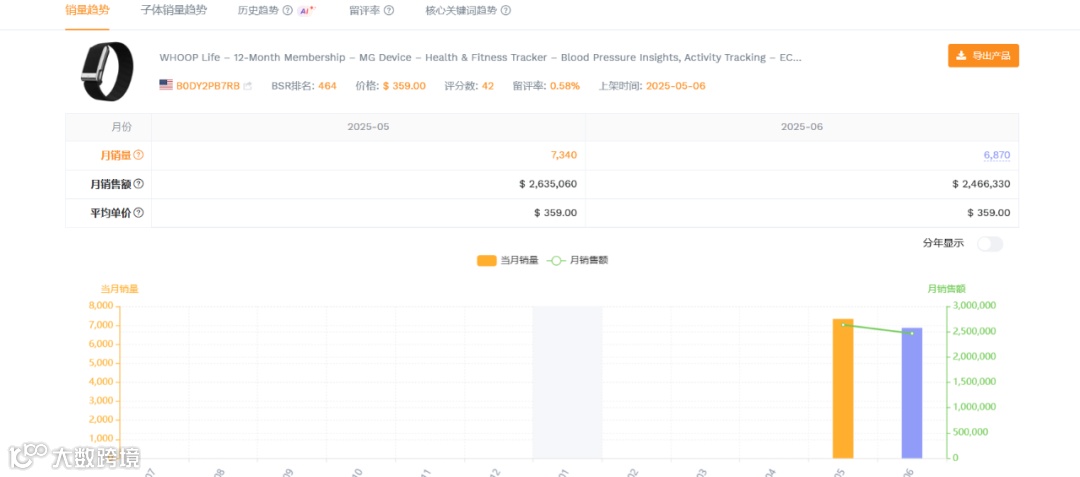Screen dimensions: 1080x477
Task: Click help icon beside 核心关键词趋势
Action: pos(506,10)
